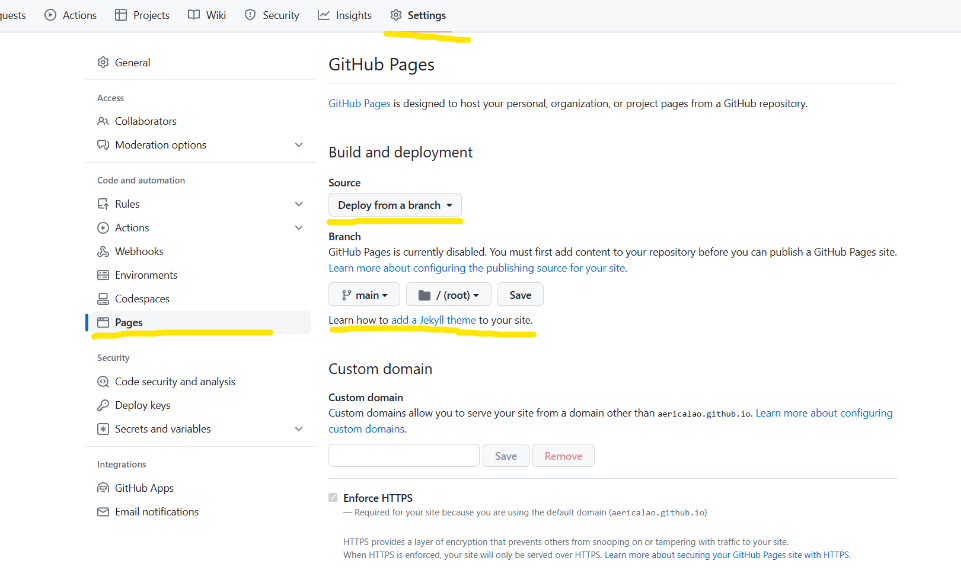Open the main branch selector dropdown
The image size is (961, 586).
point(364,295)
